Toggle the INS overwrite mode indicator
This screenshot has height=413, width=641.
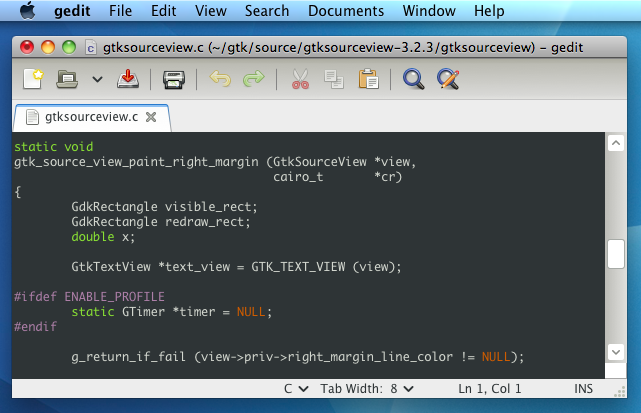(x=583, y=388)
